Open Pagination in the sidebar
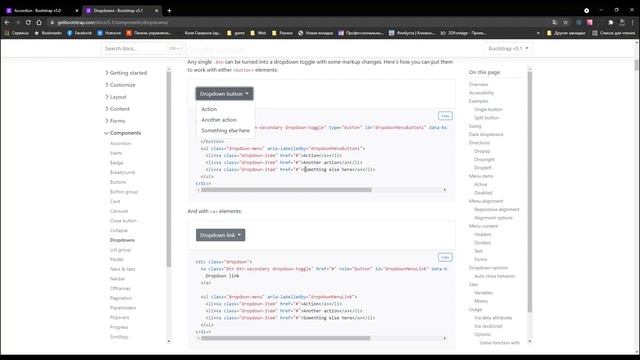Image resolution: width=640 pixels, height=360 pixels. pyautogui.click(x=121, y=298)
